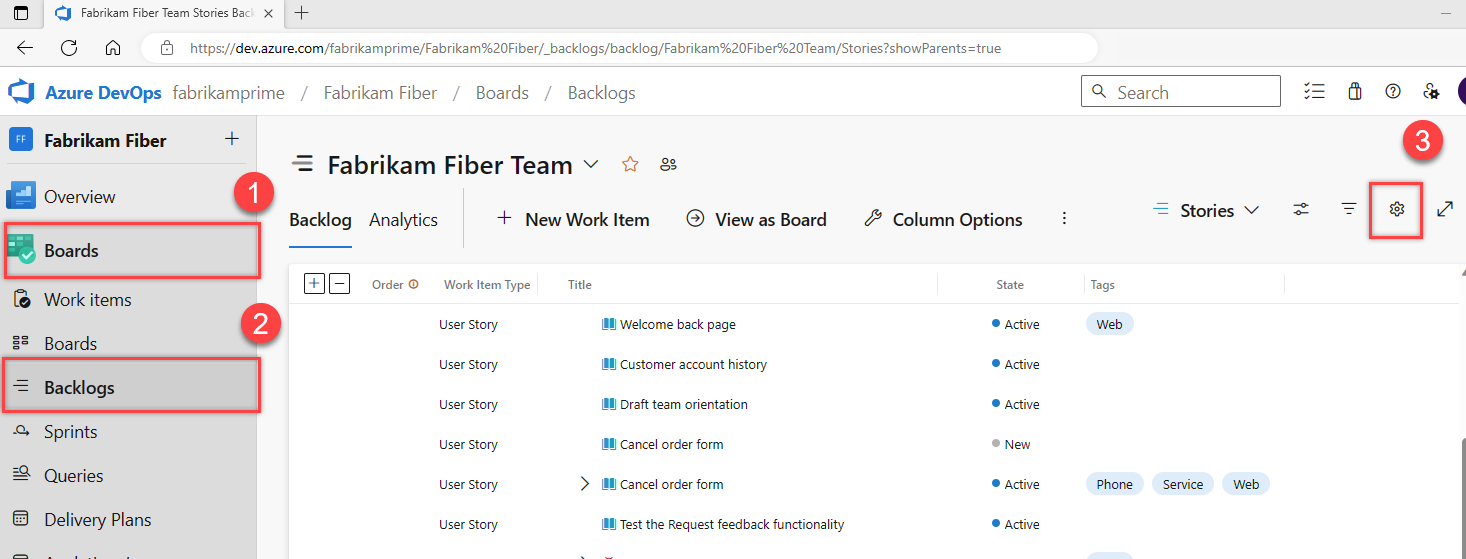Open the filter icon in backlog toolbar
This screenshot has width=1466, height=559.
[1349, 209]
